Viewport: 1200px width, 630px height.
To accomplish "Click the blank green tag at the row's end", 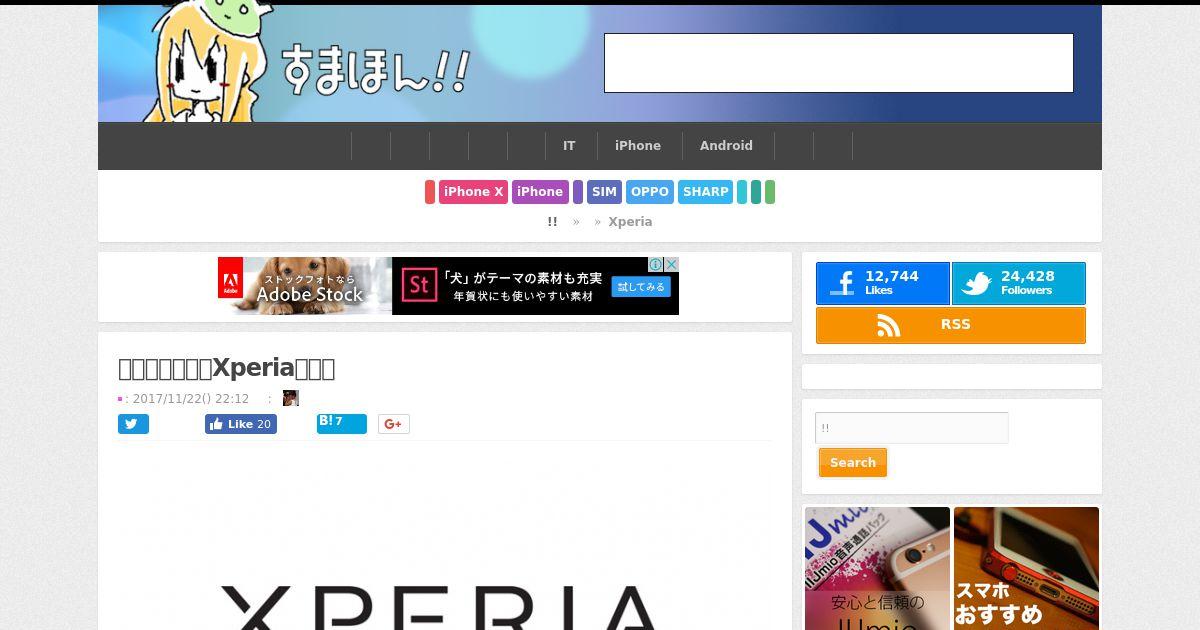I will [x=770, y=192].
